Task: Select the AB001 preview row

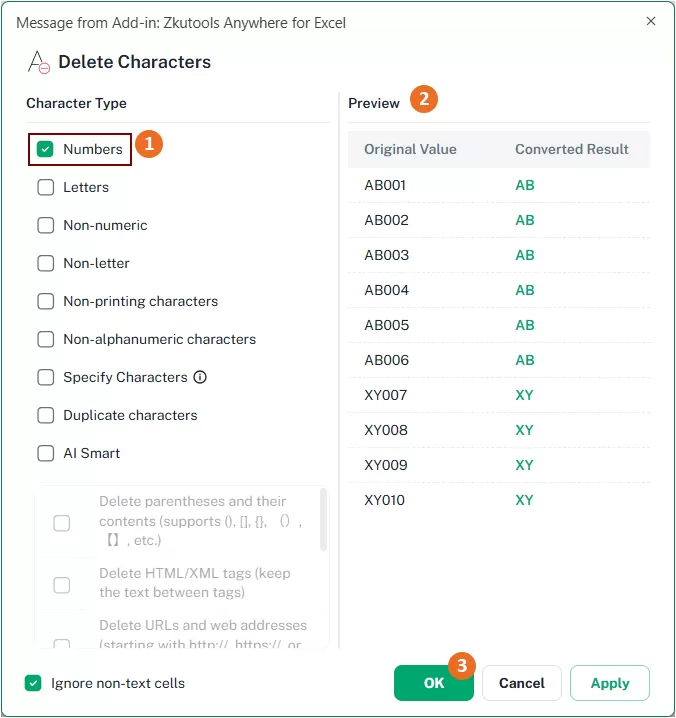Action: pos(499,185)
